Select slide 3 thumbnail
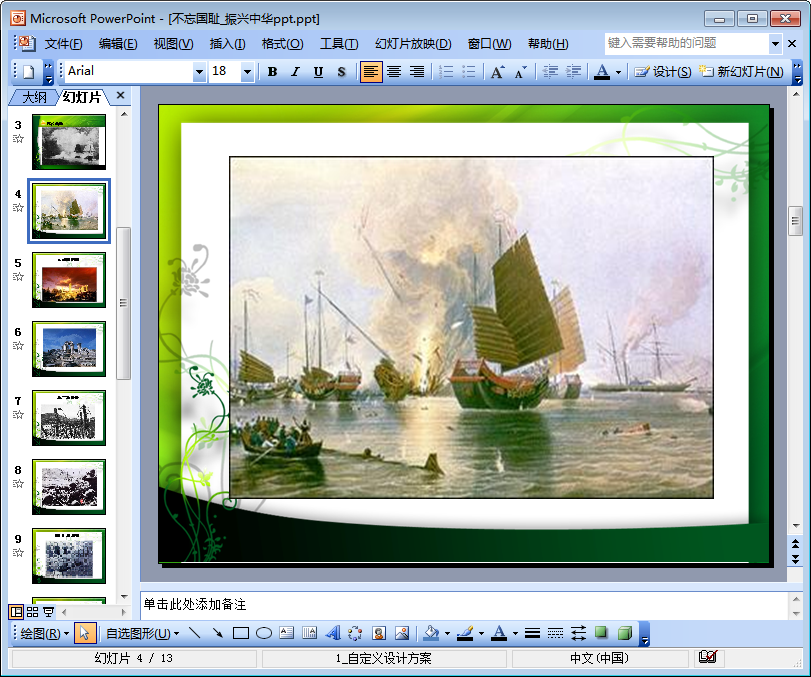The image size is (811, 677). tap(69, 142)
